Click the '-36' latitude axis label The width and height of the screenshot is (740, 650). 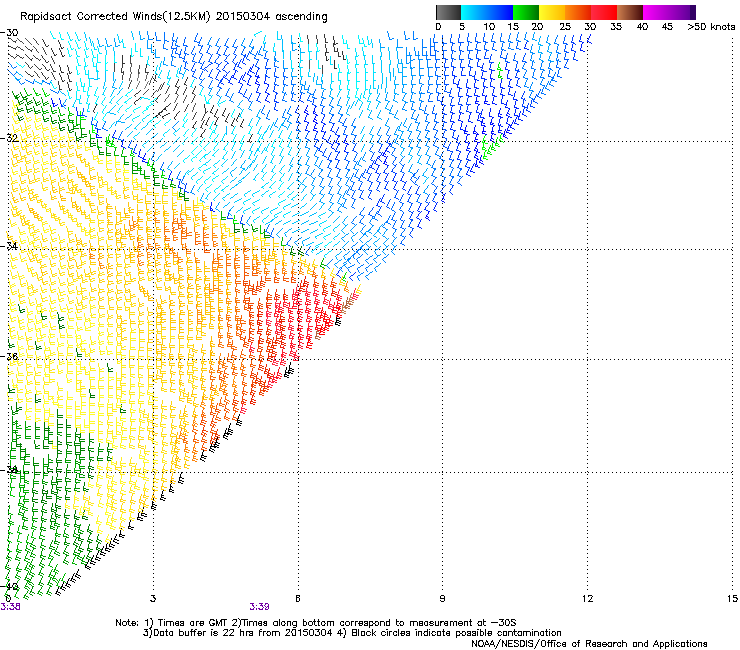click(9, 356)
